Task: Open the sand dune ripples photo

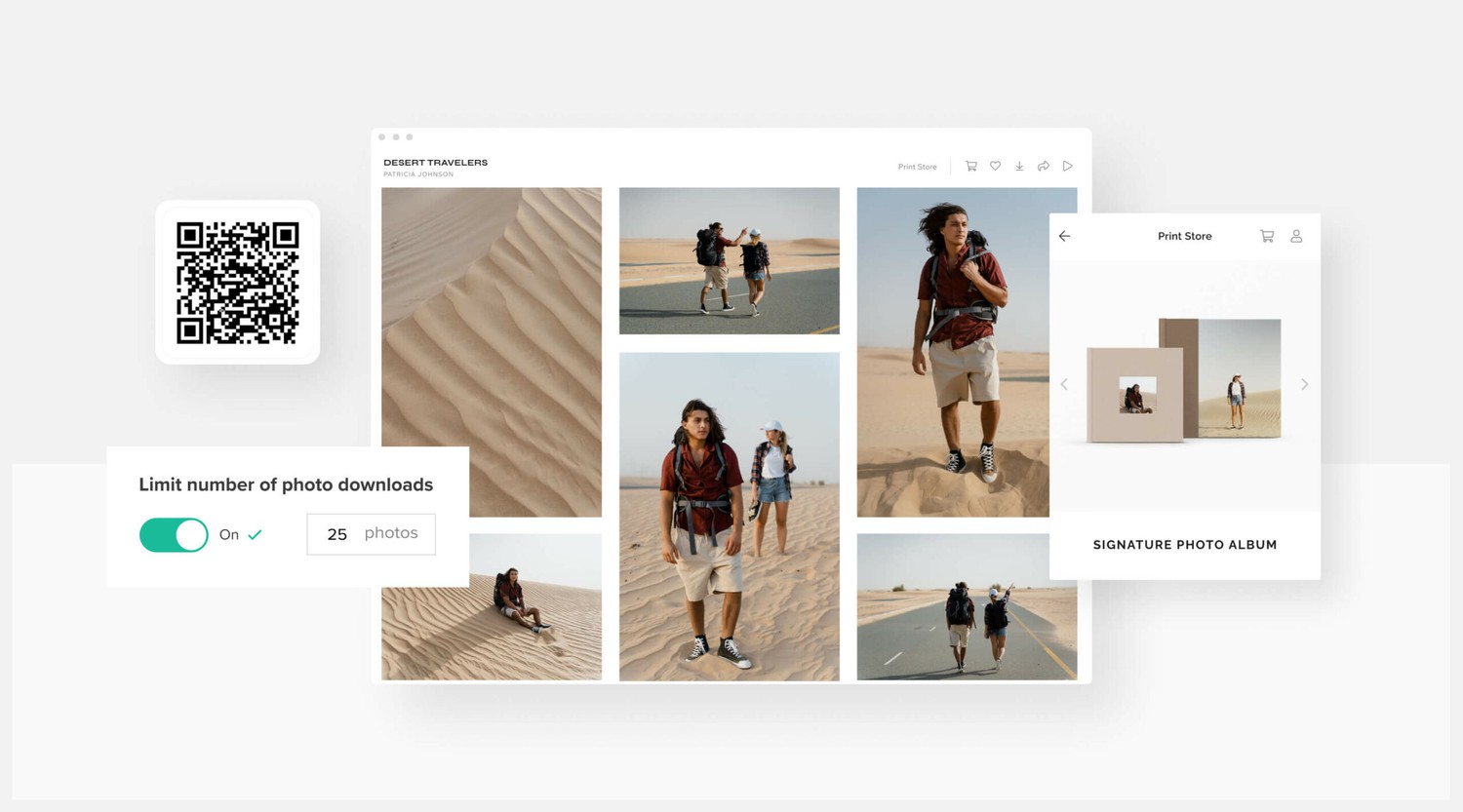Action: [492, 322]
